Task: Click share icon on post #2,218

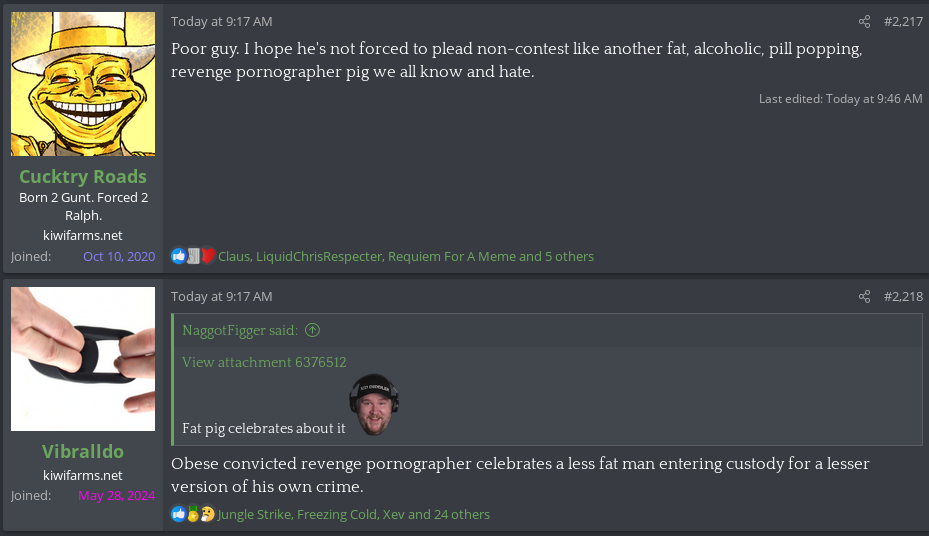Action: click(x=865, y=297)
